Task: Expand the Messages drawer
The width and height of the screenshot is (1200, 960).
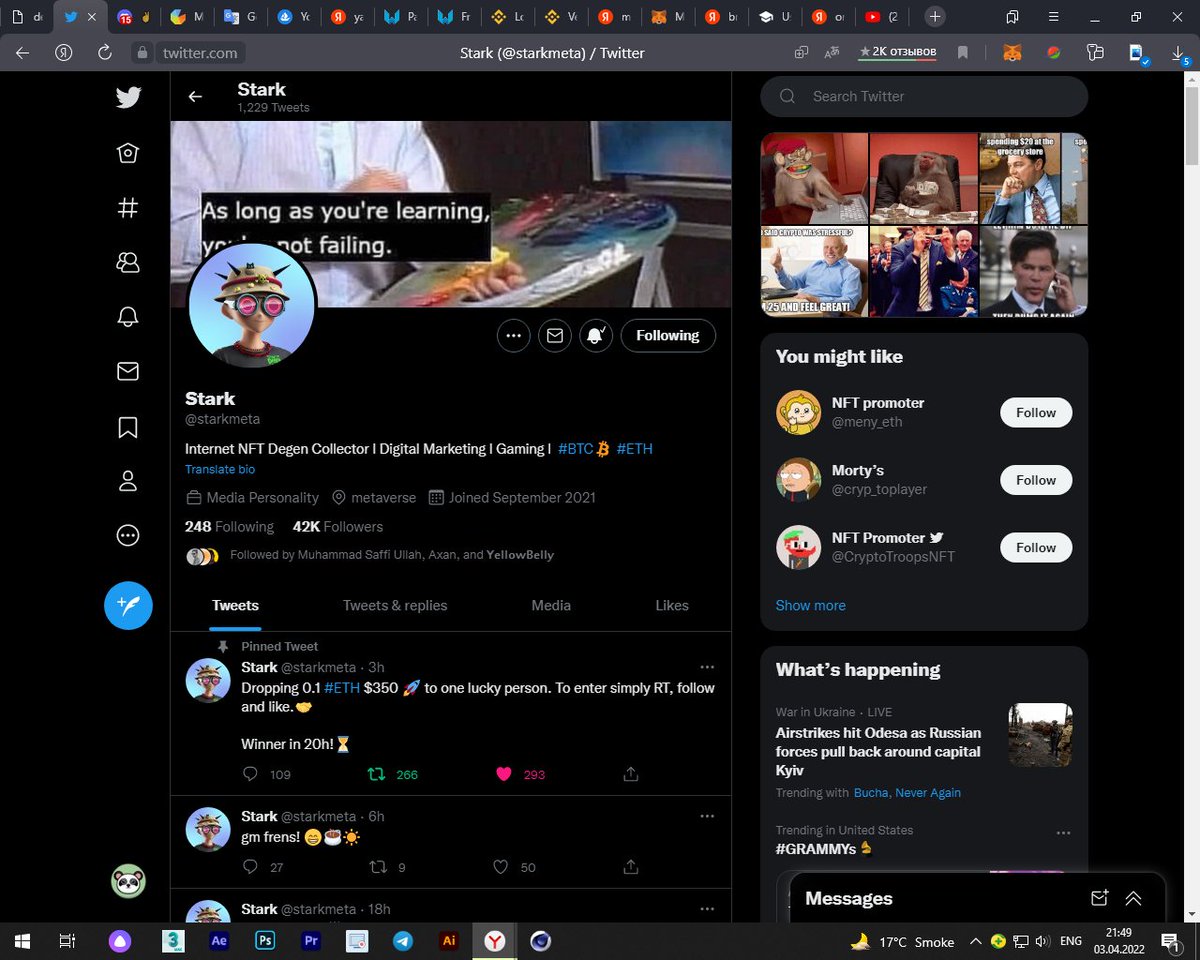Action: [1133, 898]
